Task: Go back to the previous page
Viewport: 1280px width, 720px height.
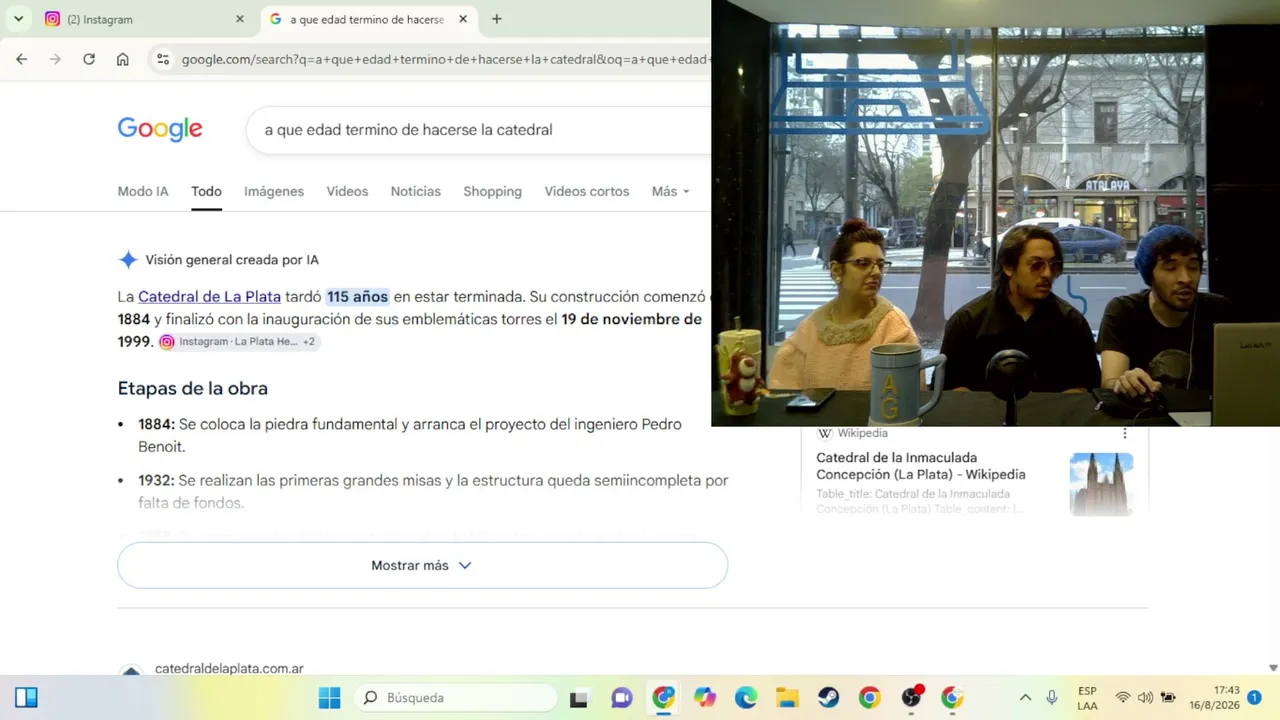Action: pos(22,59)
